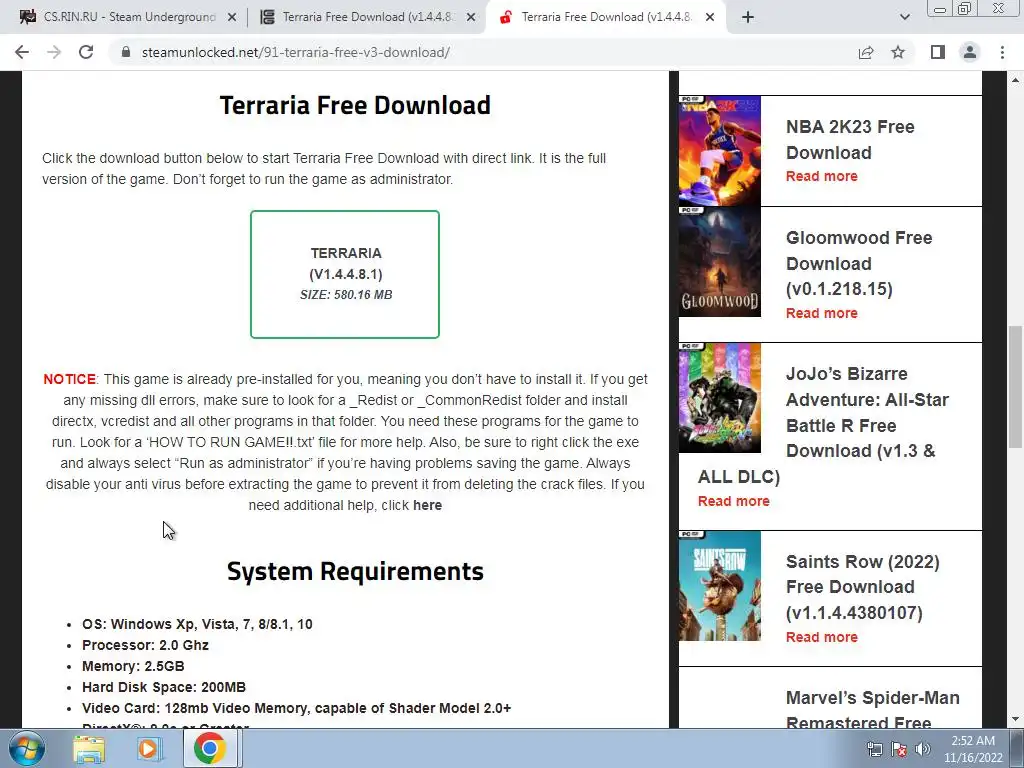Screen dimensions: 1024x768
Task: Click 'Memory: 2.5GB' list item
Action: (133, 666)
